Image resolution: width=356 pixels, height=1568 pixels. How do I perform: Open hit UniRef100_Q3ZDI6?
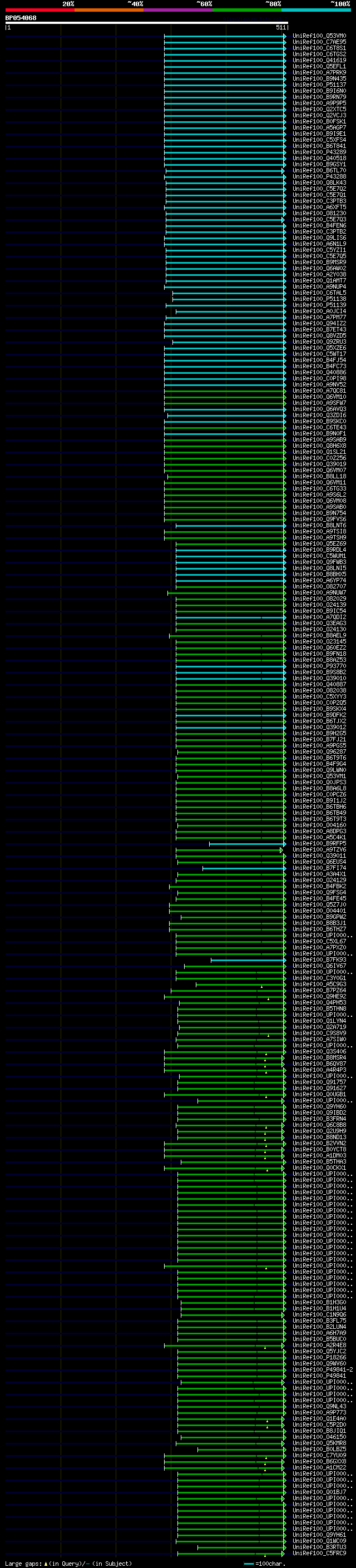(x=319, y=414)
